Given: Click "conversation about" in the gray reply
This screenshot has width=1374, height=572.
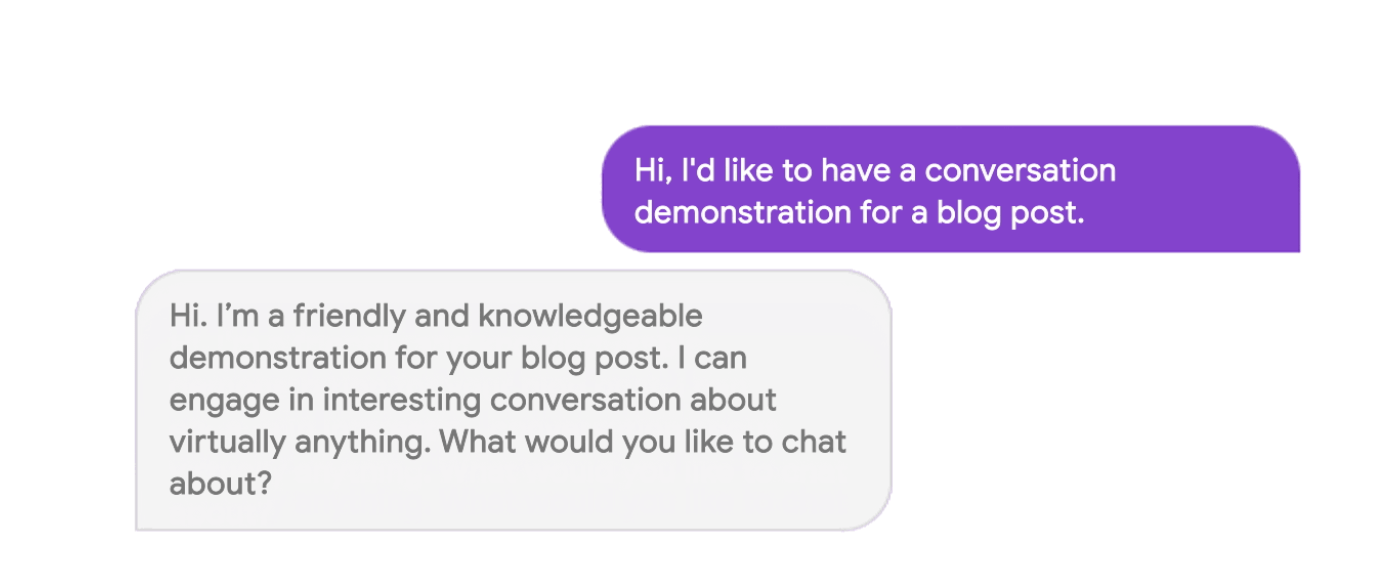Looking at the screenshot, I should pyautogui.click(x=633, y=400).
